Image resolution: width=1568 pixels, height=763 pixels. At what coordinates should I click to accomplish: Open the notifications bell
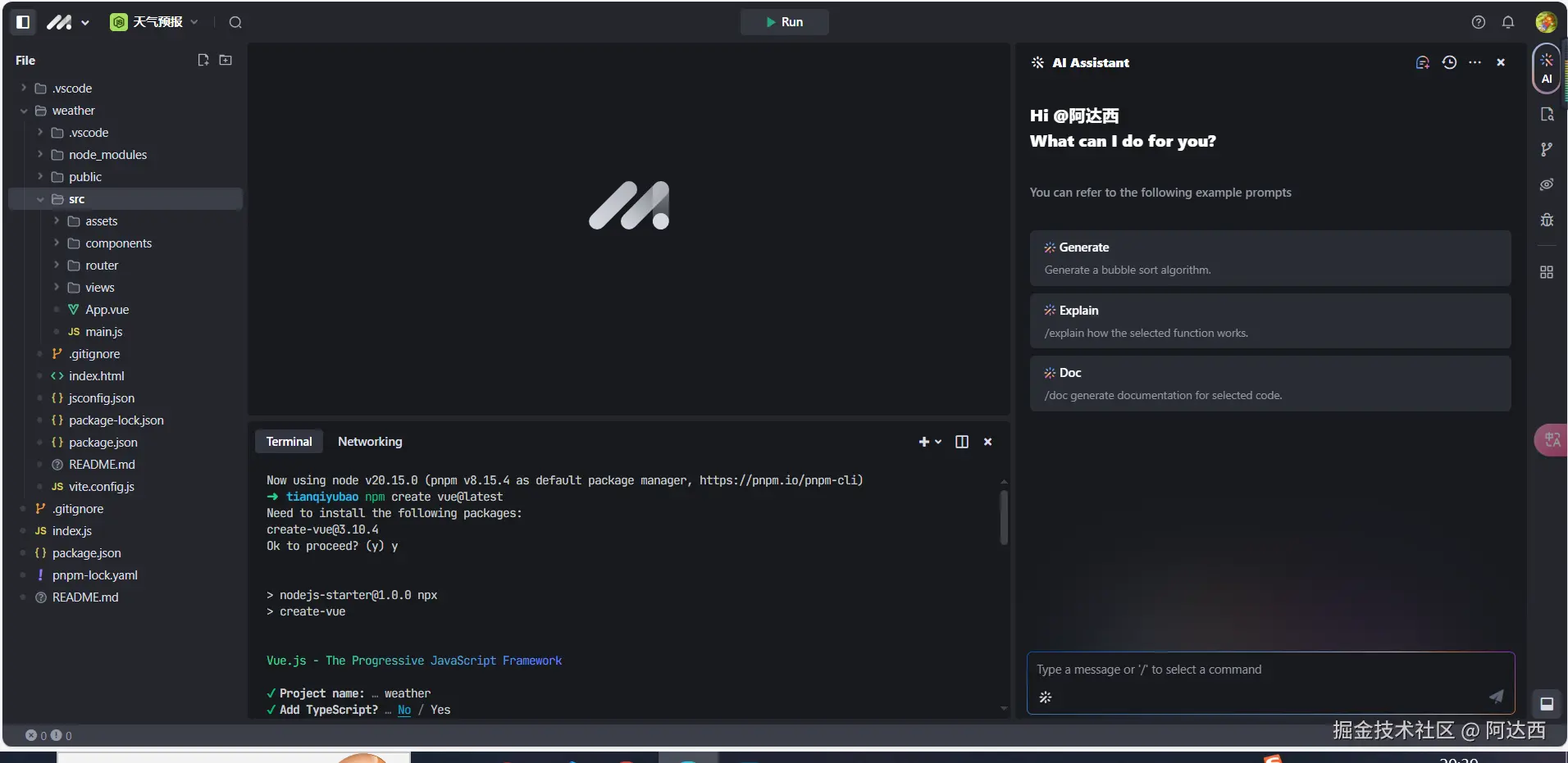click(1508, 22)
